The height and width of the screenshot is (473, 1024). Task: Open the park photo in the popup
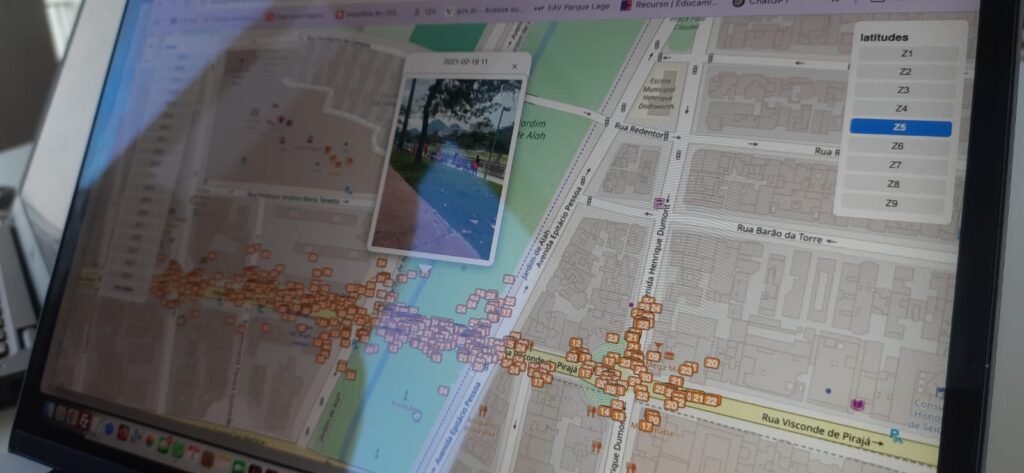coord(453,167)
